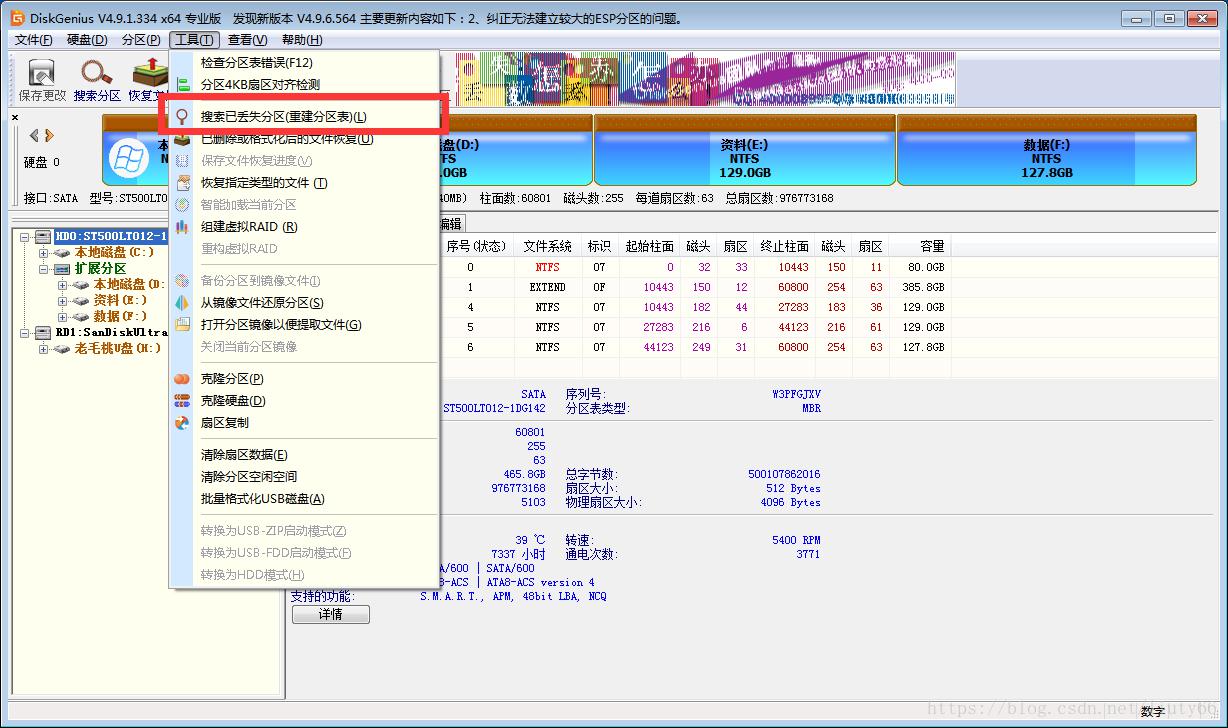The image size is (1228, 728).
Task: Click serial number W3PFGJXV
Action: point(796,394)
